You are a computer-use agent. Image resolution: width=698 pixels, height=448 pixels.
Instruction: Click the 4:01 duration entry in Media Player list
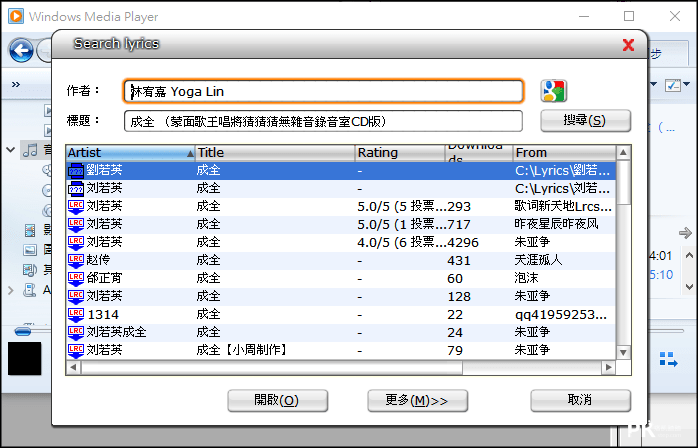click(x=660, y=256)
